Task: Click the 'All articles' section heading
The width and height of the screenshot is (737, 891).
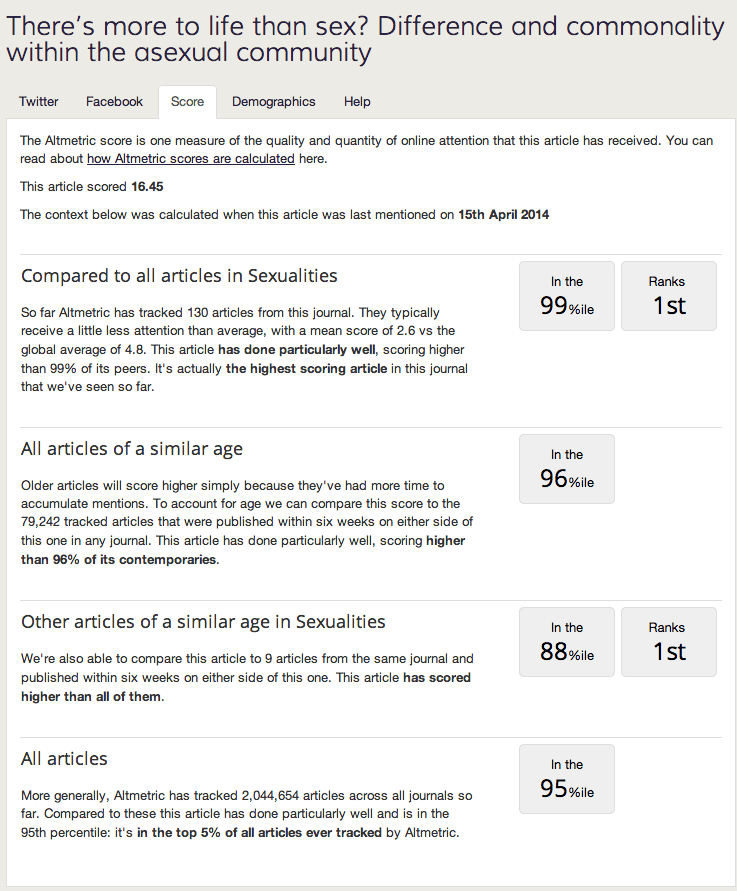Action: tap(63, 758)
